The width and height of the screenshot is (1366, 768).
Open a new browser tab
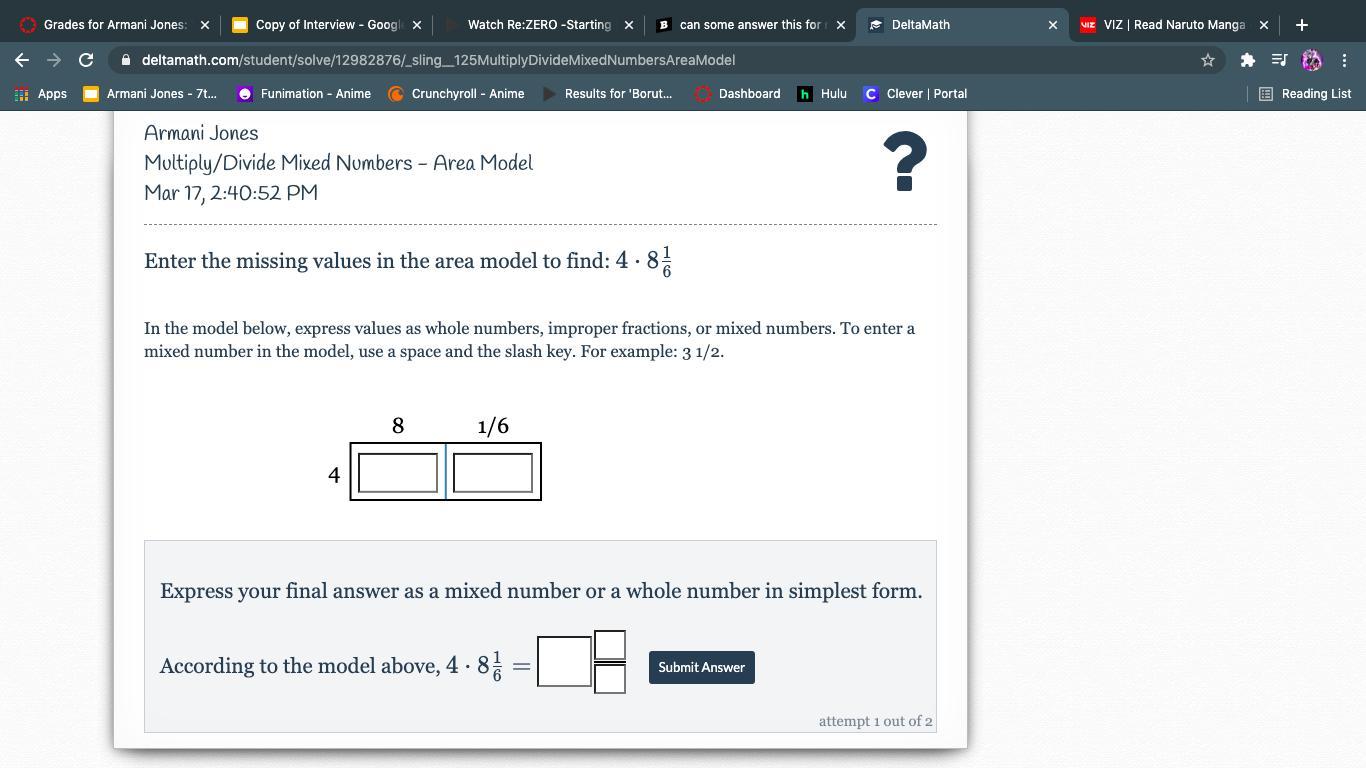[x=1301, y=25]
